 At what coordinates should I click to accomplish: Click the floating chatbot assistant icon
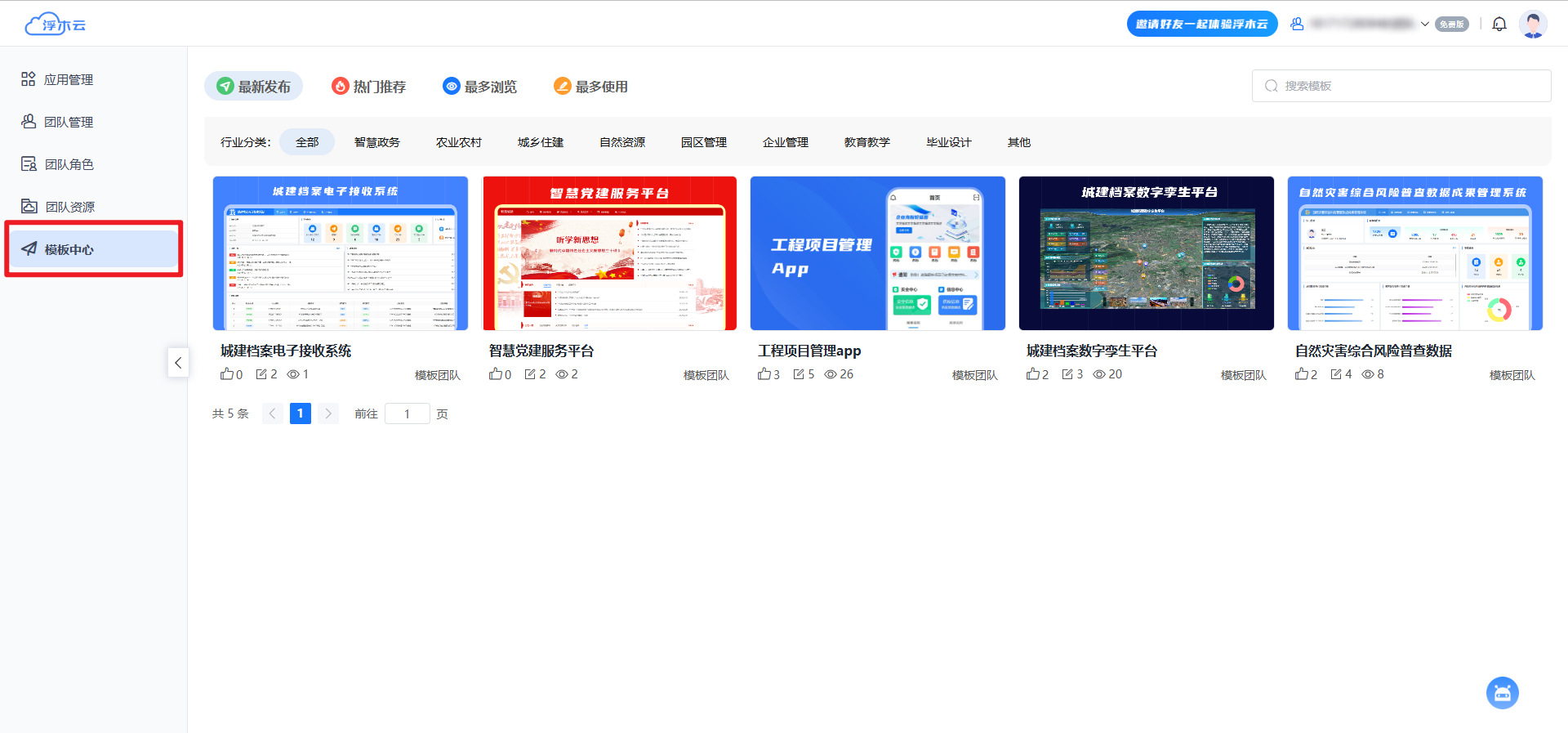(x=1502, y=693)
